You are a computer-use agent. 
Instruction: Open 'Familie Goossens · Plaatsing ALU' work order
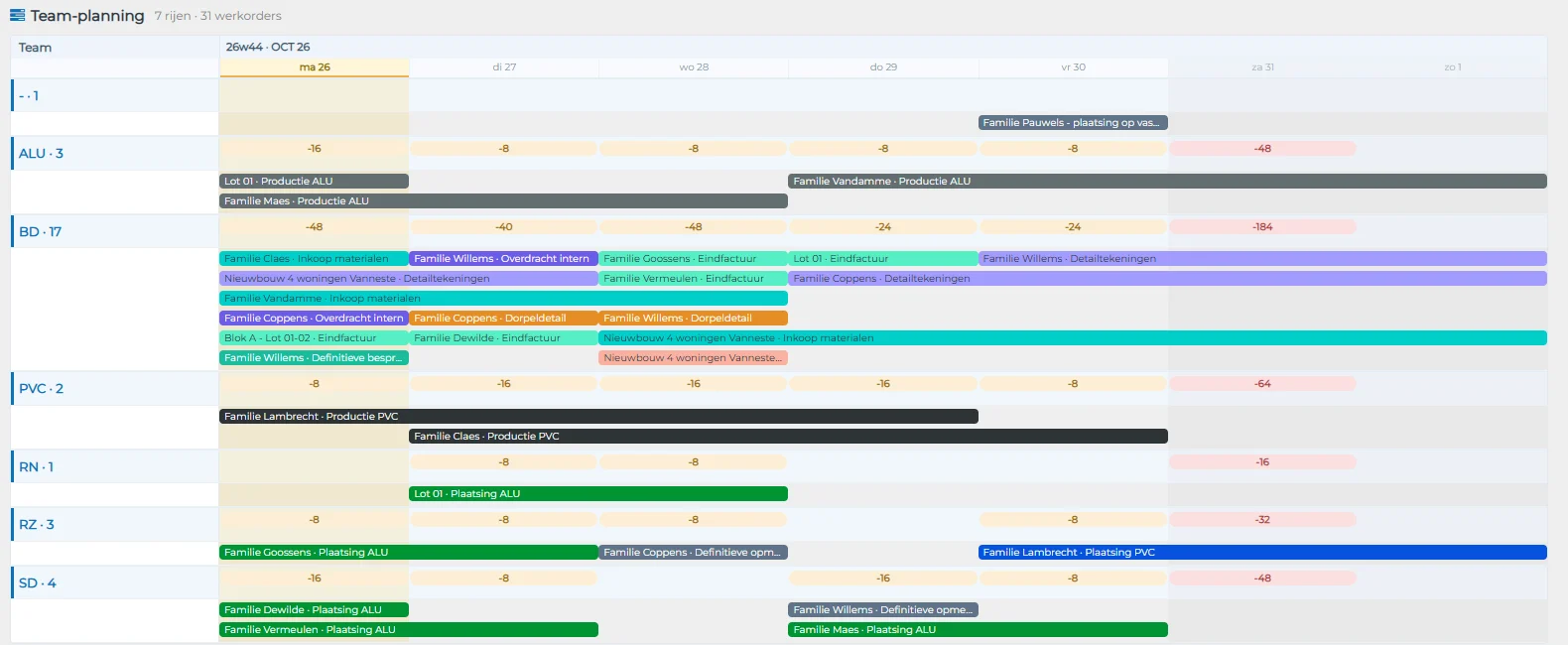pos(409,553)
